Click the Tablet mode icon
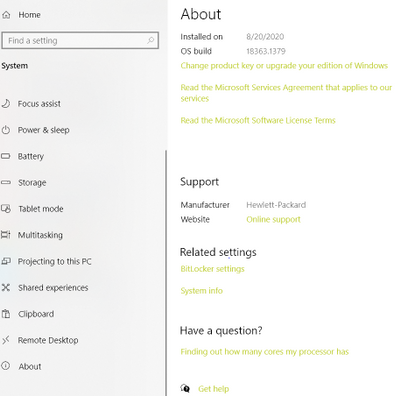Viewport: 400px width, 396px height. 6,209
